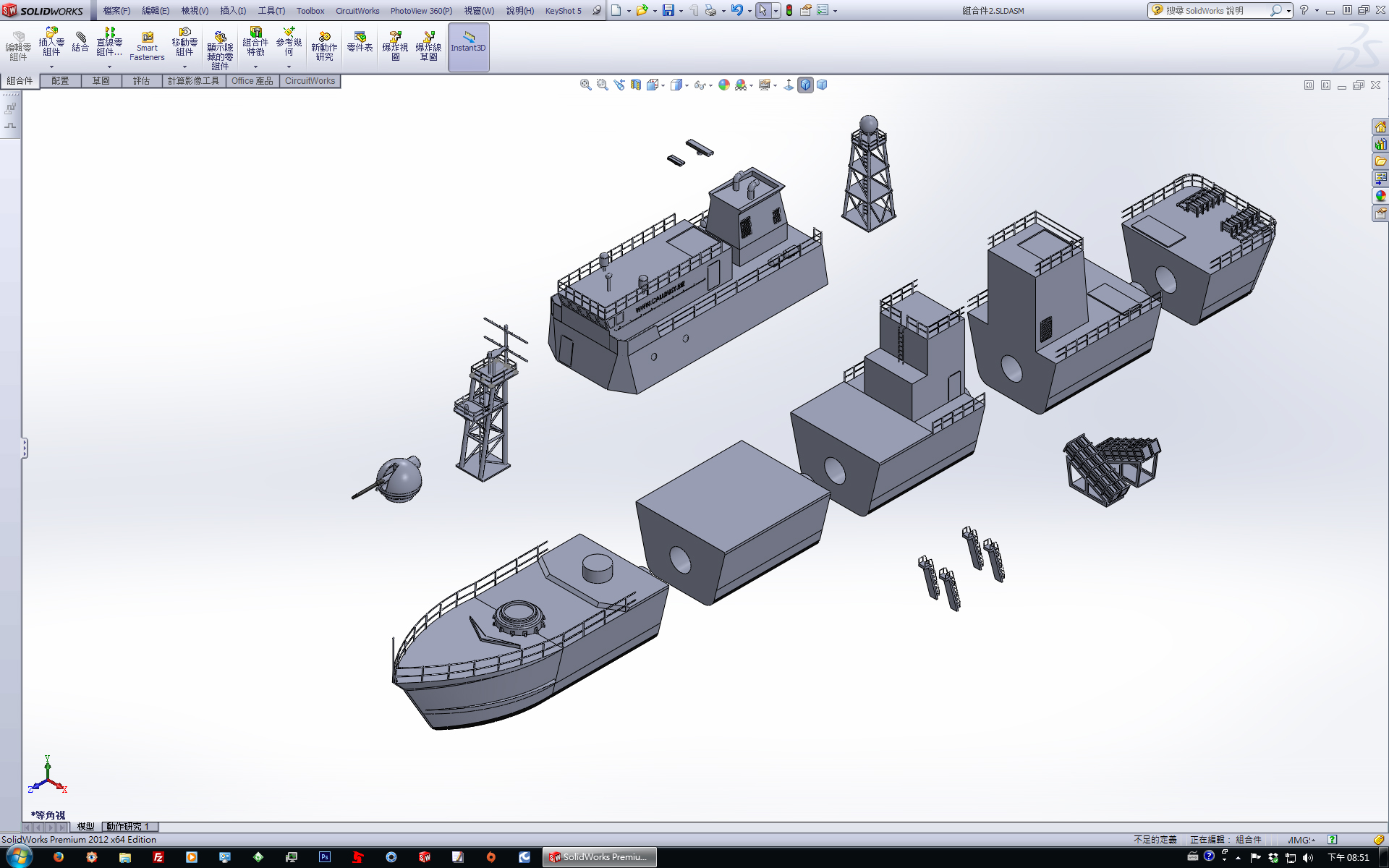Viewport: 1389px width, 868px height.
Task: Click the Previous View icon
Action: 619,85
